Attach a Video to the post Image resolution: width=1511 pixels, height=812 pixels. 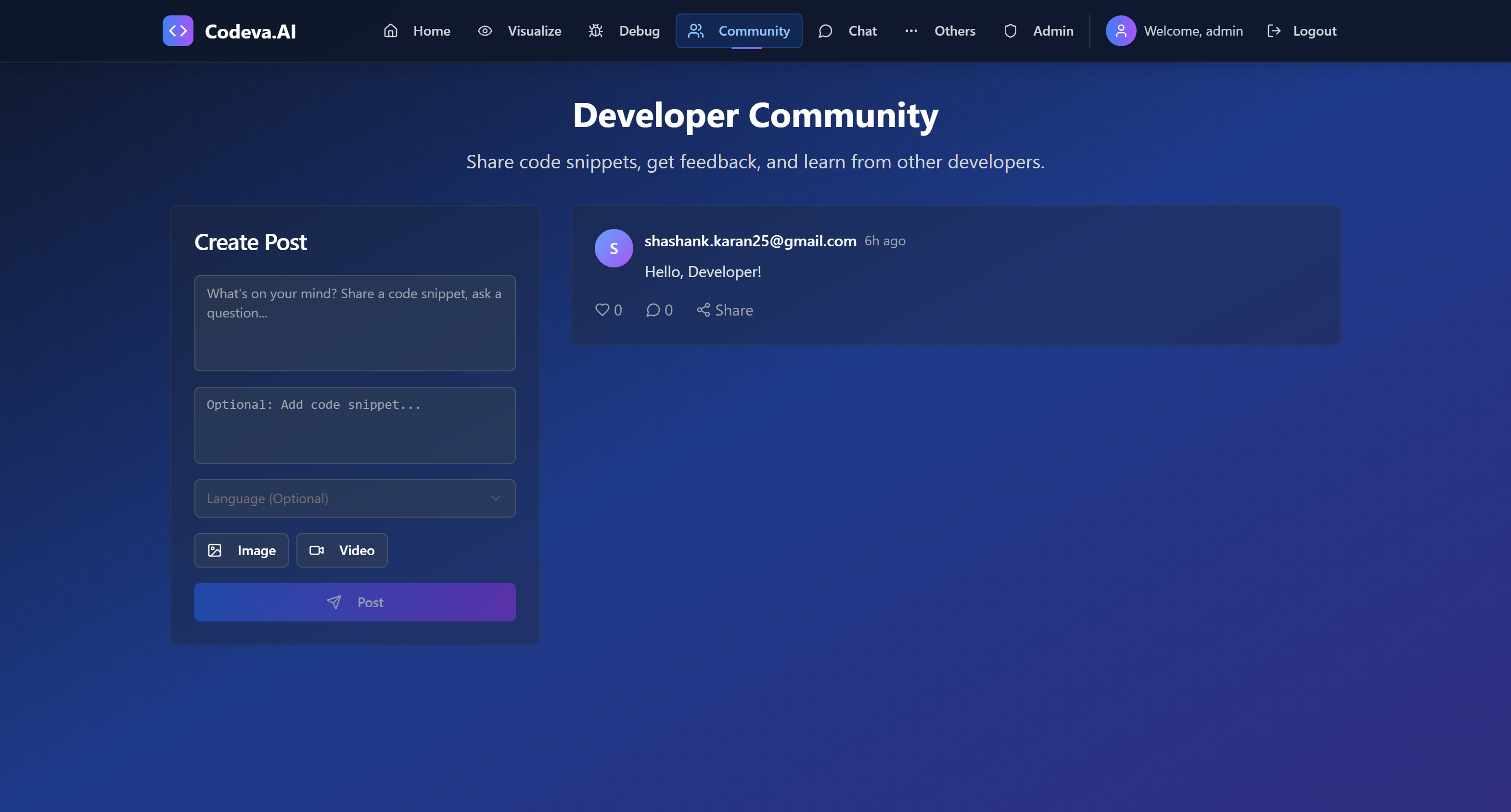pos(341,550)
